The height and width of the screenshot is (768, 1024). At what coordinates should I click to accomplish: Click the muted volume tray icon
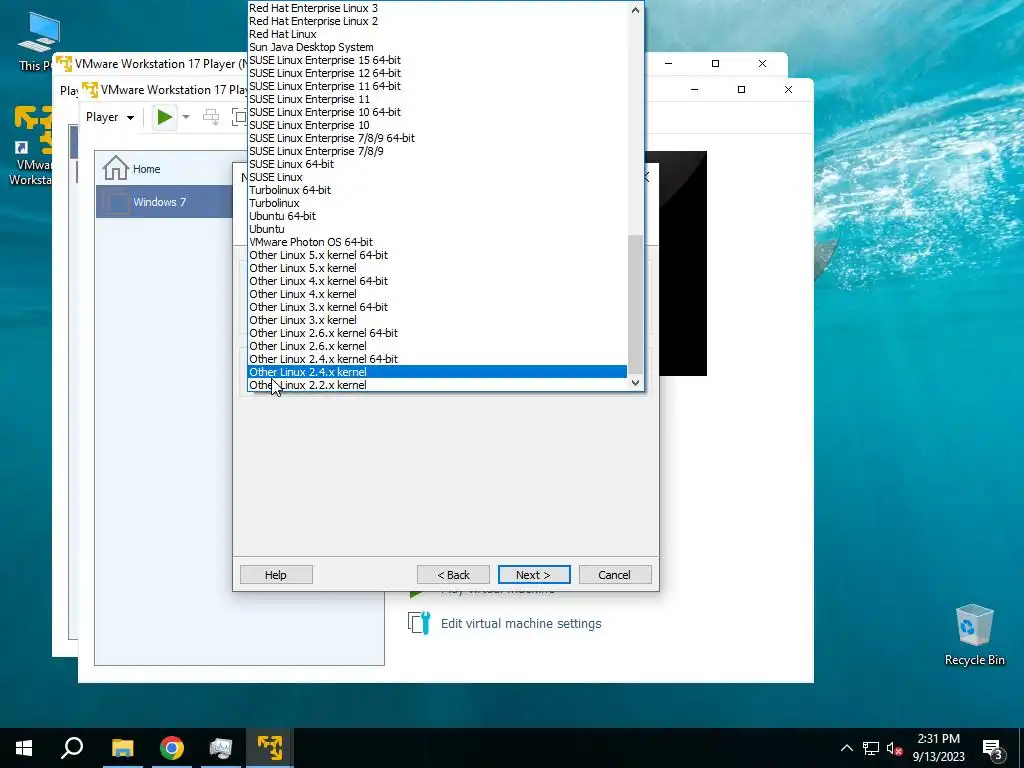click(x=894, y=748)
